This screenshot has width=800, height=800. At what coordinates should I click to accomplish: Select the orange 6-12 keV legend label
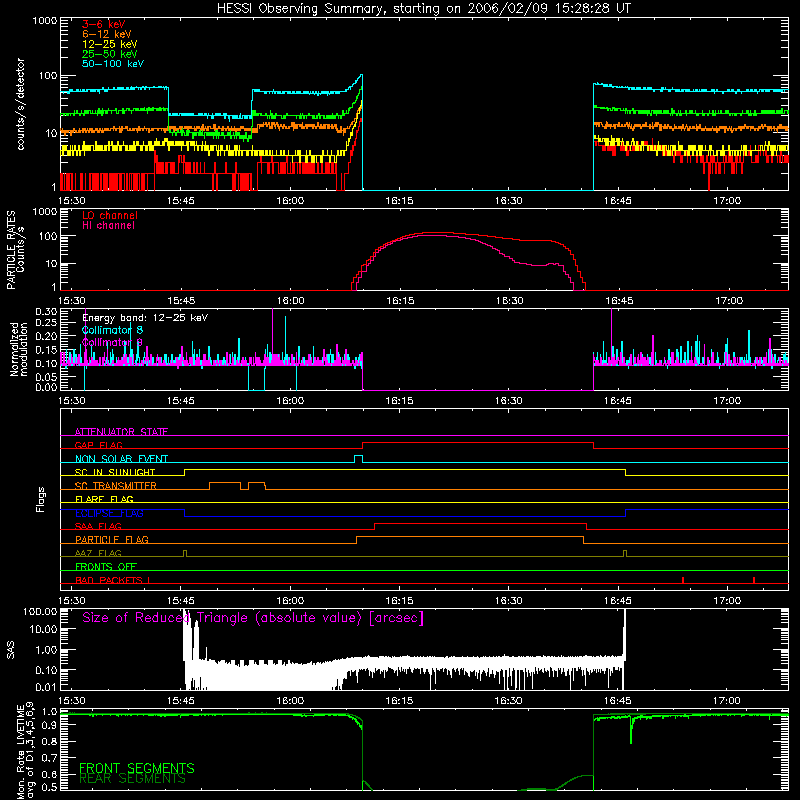pyautogui.click(x=107, y=34)
